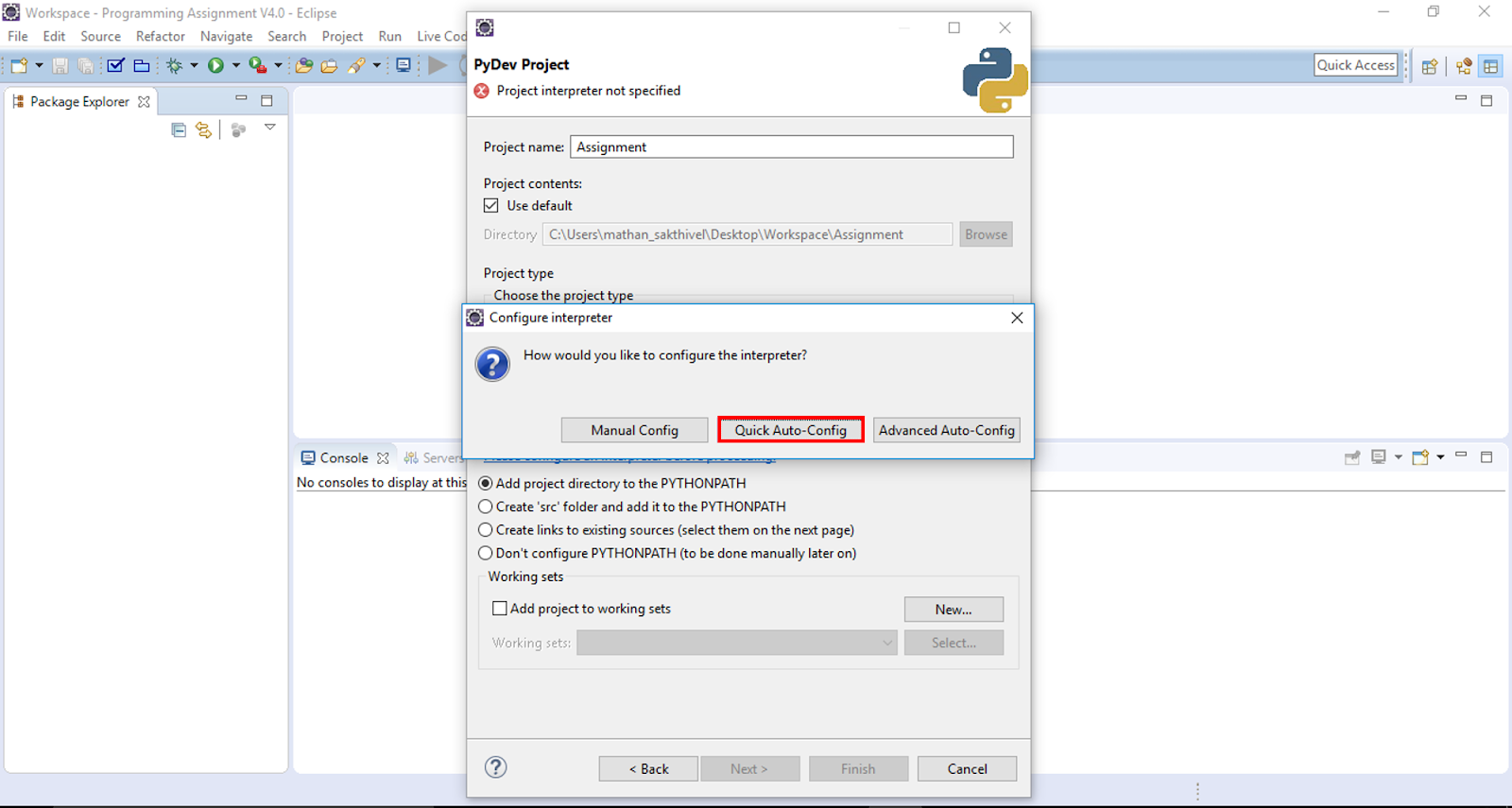Open the Edit menu
The image size is (1512, 808).
(54, 36)
